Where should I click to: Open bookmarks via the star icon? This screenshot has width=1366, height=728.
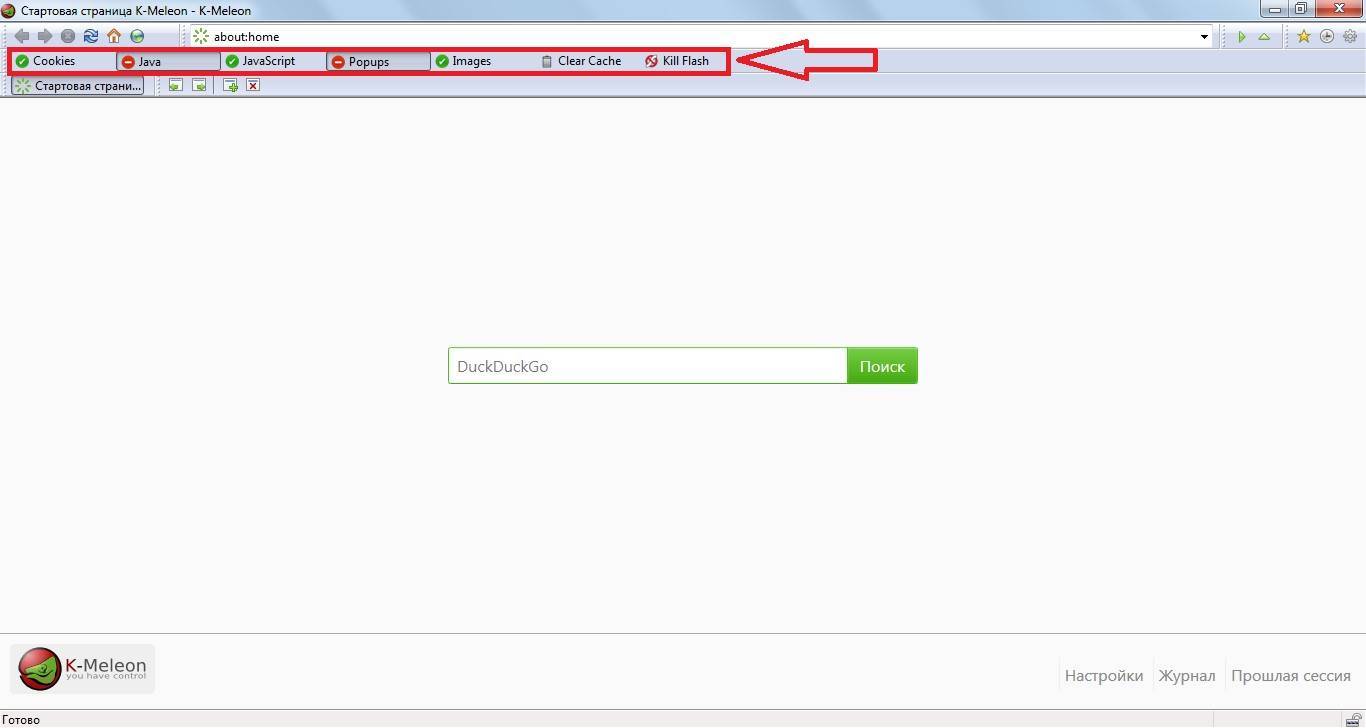1303,36
